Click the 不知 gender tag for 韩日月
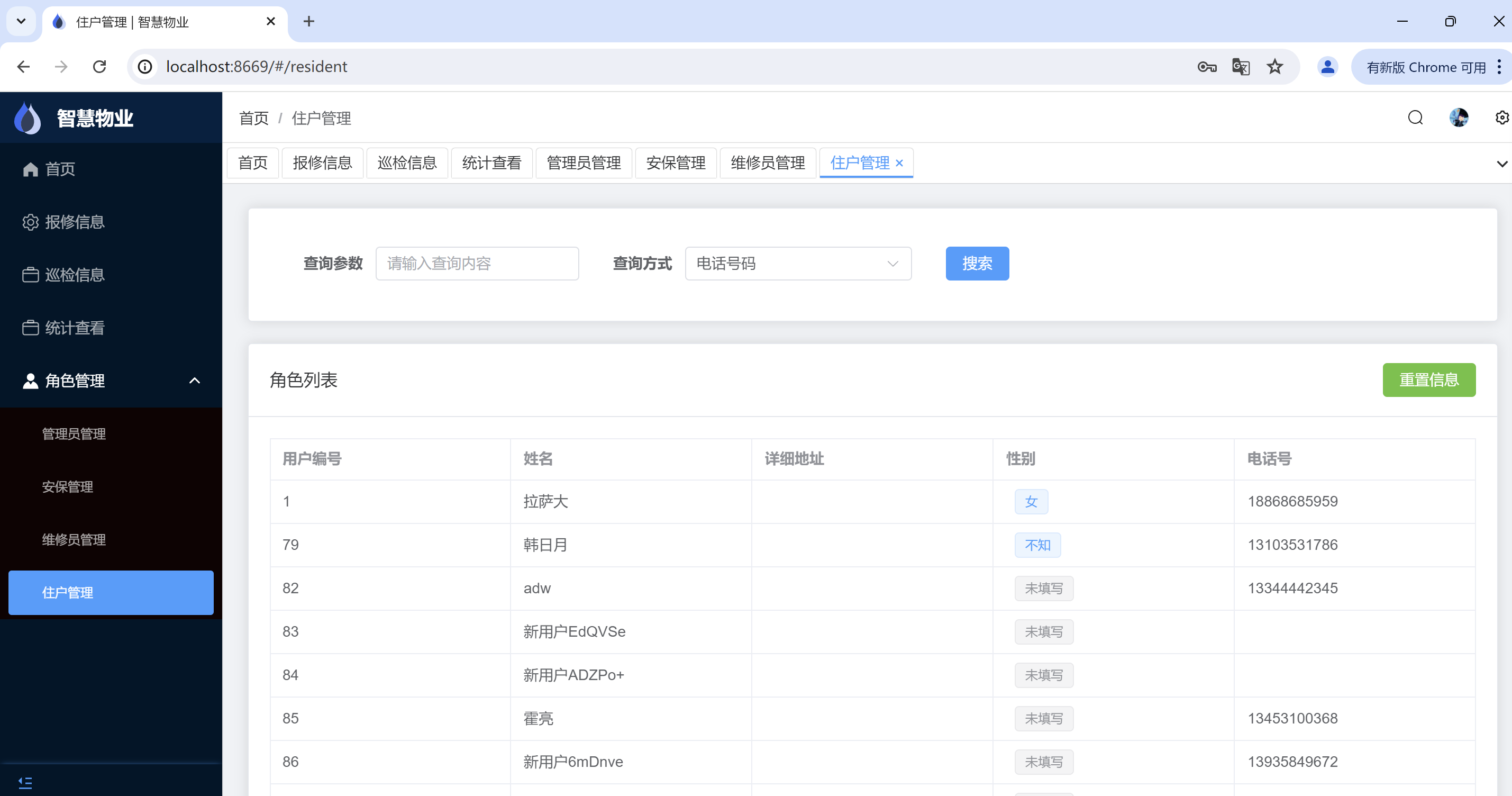Image resolution: width=1512 pixels, height=796 pixels. [1037, 545]
